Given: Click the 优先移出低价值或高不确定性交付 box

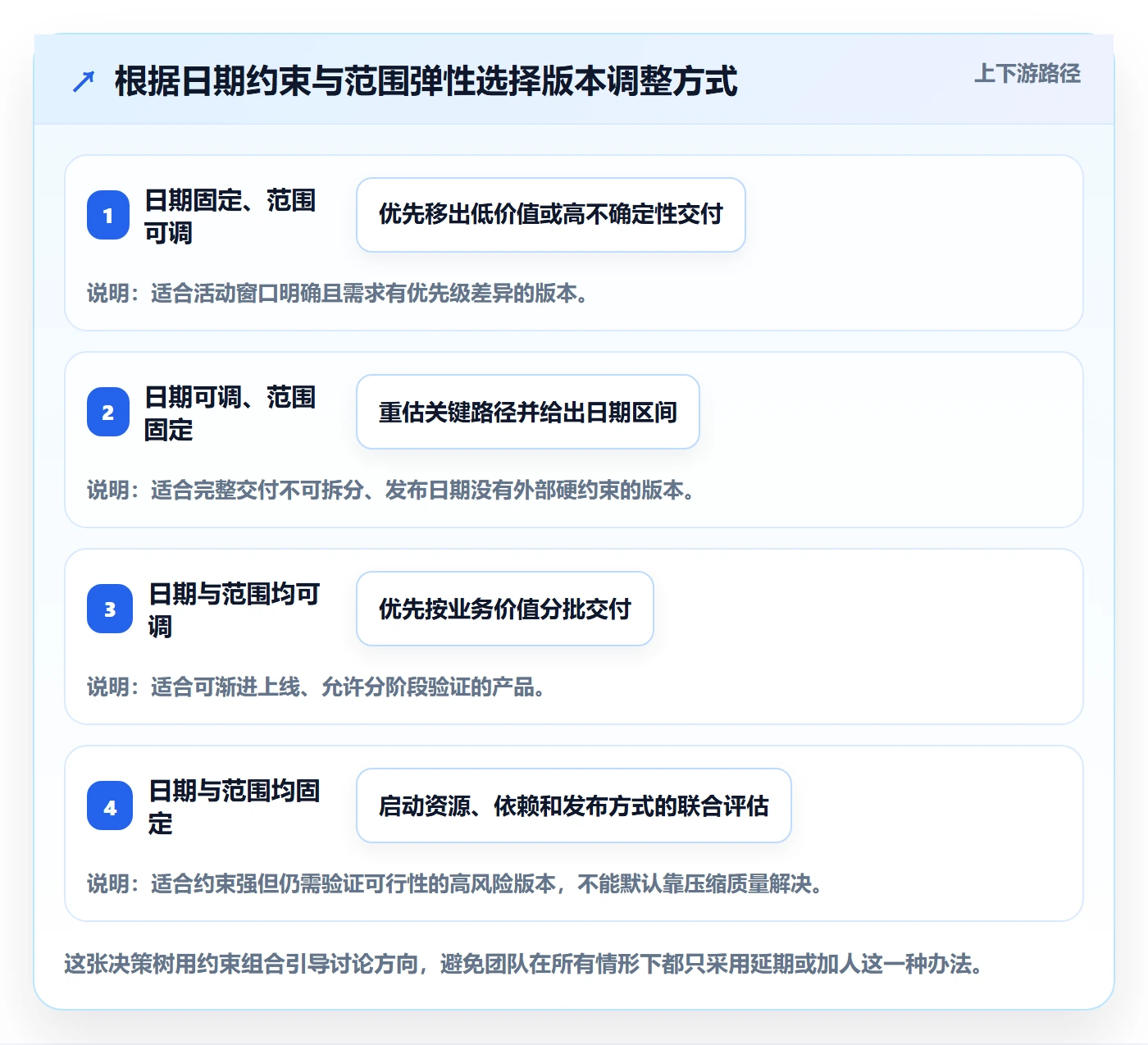Looking at the screenshot, I should pyautogui.click(x=551, y=215).
